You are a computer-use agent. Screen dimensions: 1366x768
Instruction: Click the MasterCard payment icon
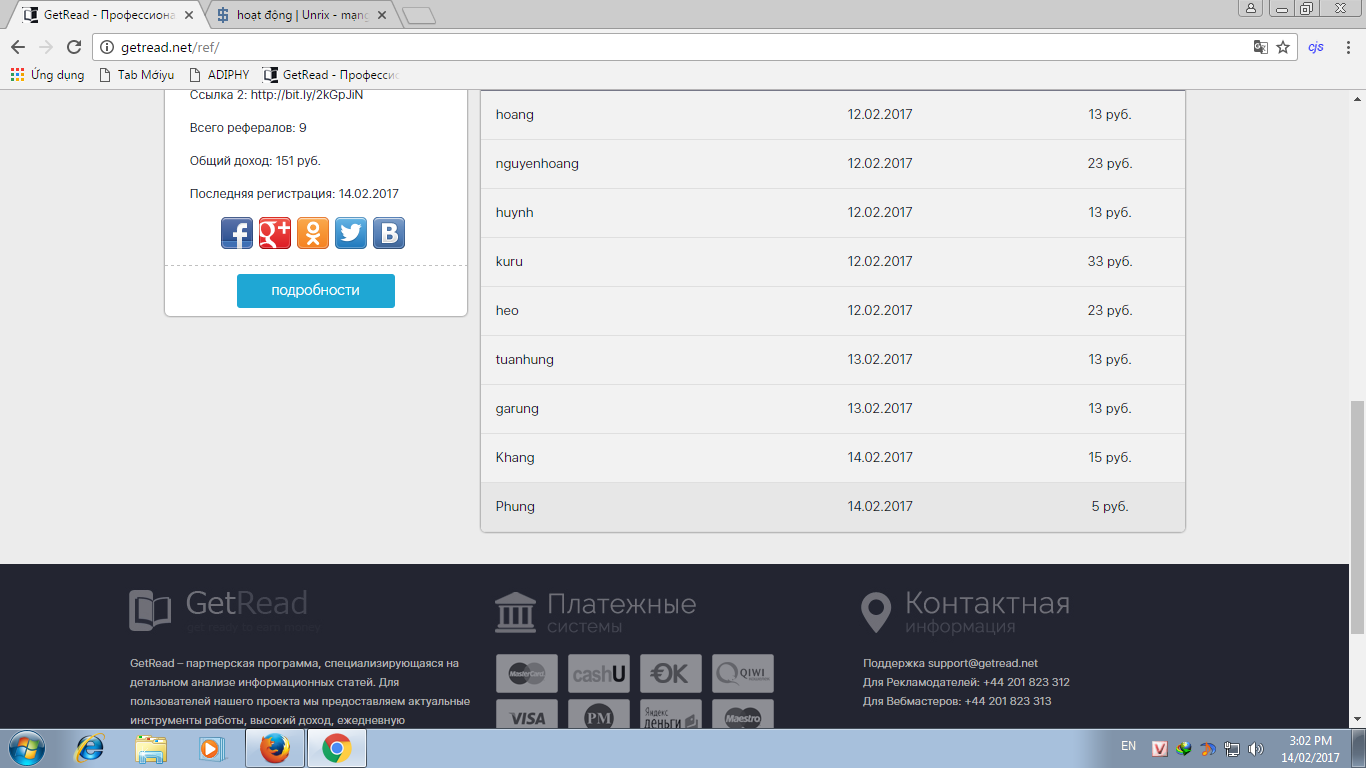[527, 674]
